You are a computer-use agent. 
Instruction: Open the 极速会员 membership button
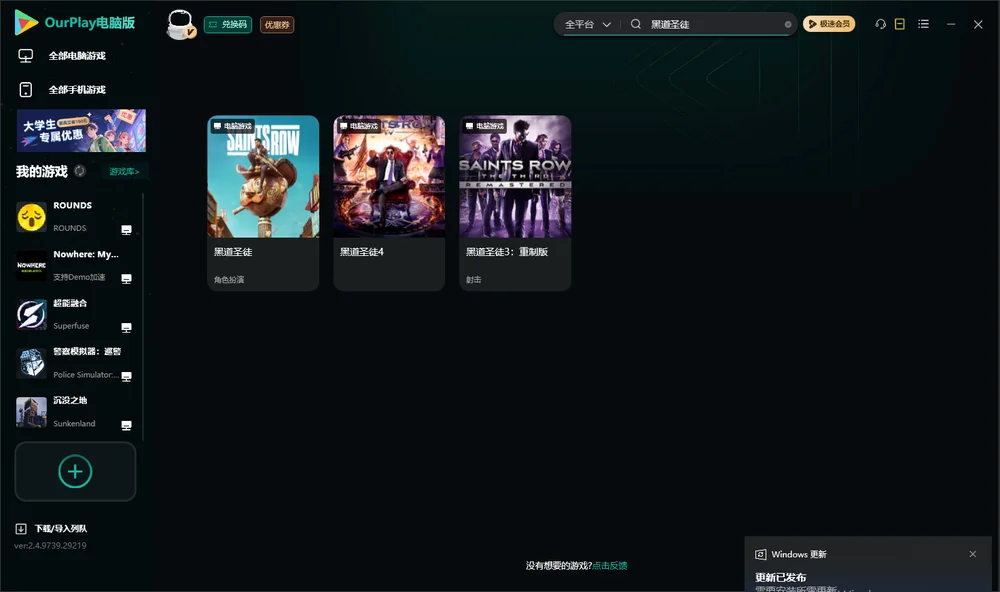(x=829, y=24)
